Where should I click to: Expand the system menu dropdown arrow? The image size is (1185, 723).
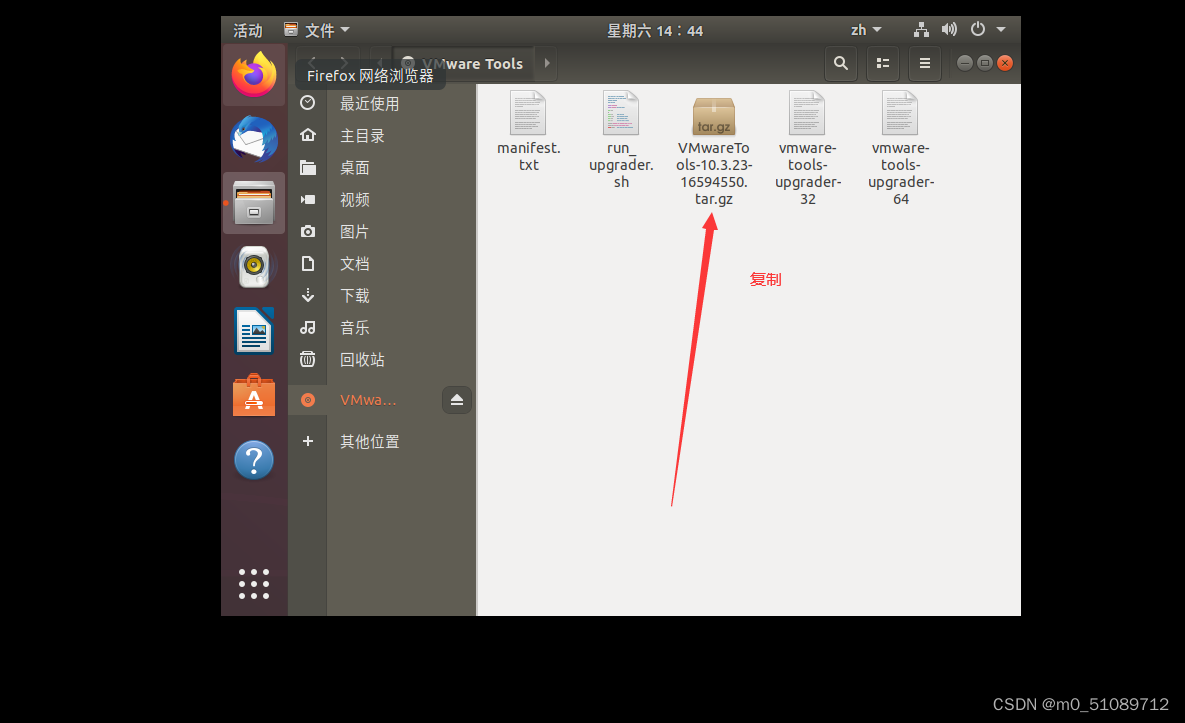(1001, 29)
